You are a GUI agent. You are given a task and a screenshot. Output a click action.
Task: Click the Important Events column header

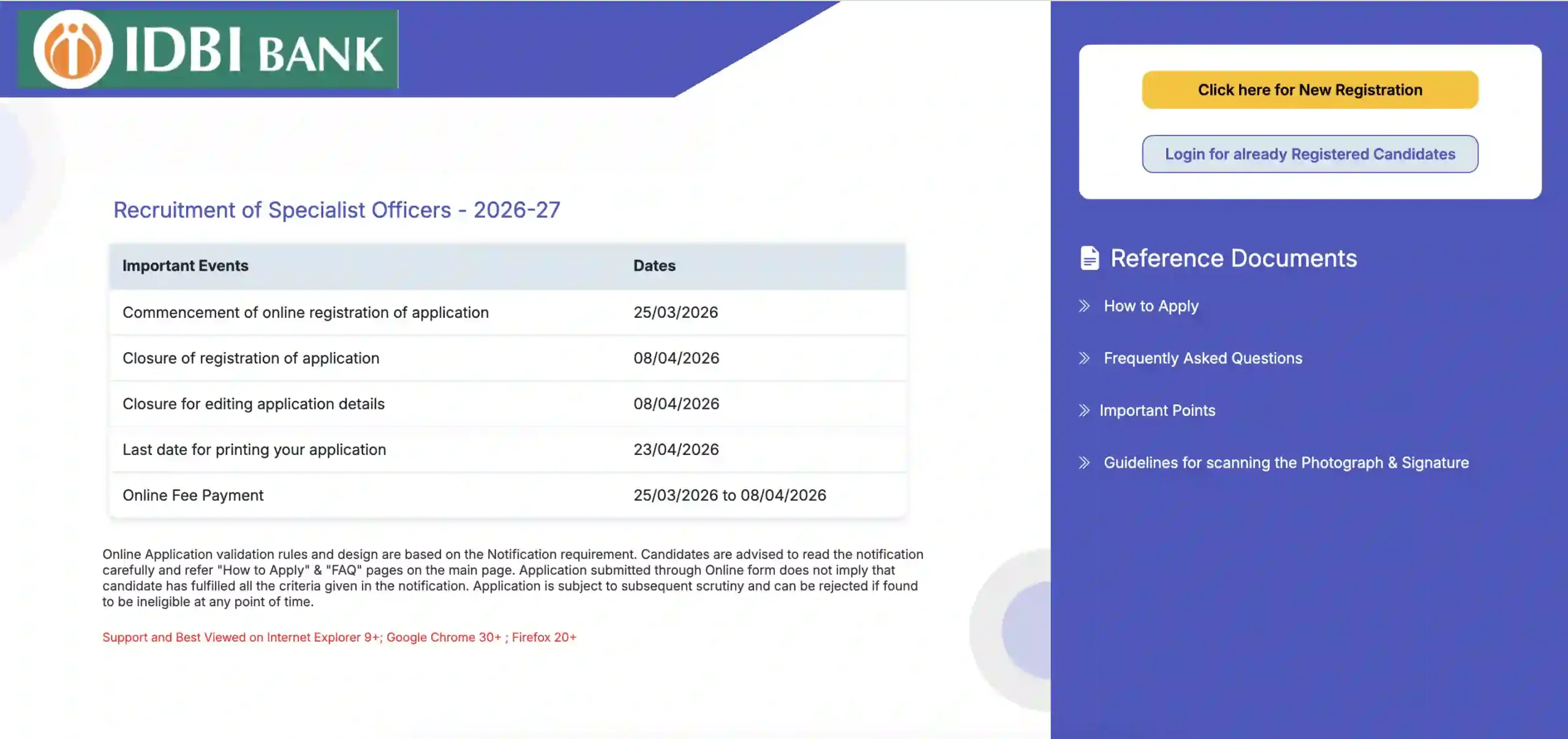[x=185, y=266]
